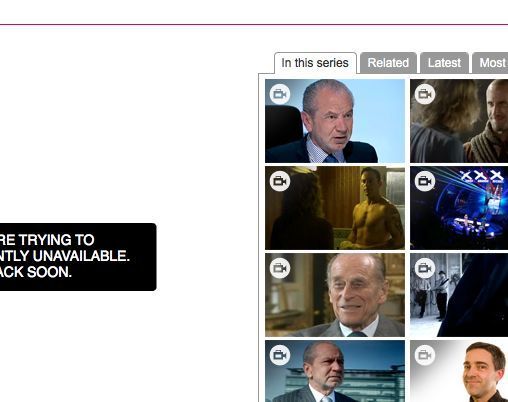Click the camera icon on the blue laser stage thumbnail
Viewport: 508px width, 402px height.
(x=425, y=181)
